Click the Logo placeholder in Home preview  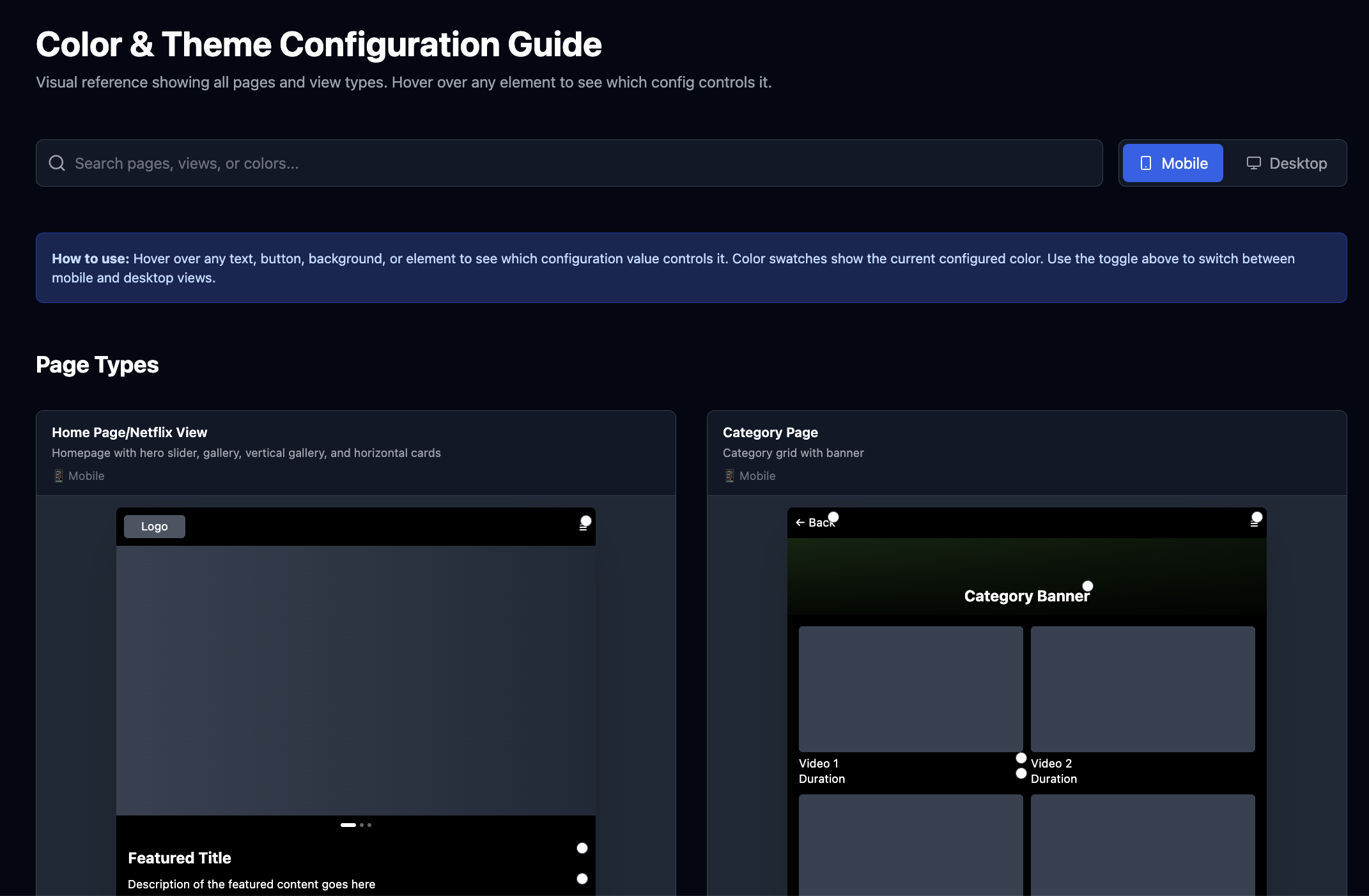155,527
